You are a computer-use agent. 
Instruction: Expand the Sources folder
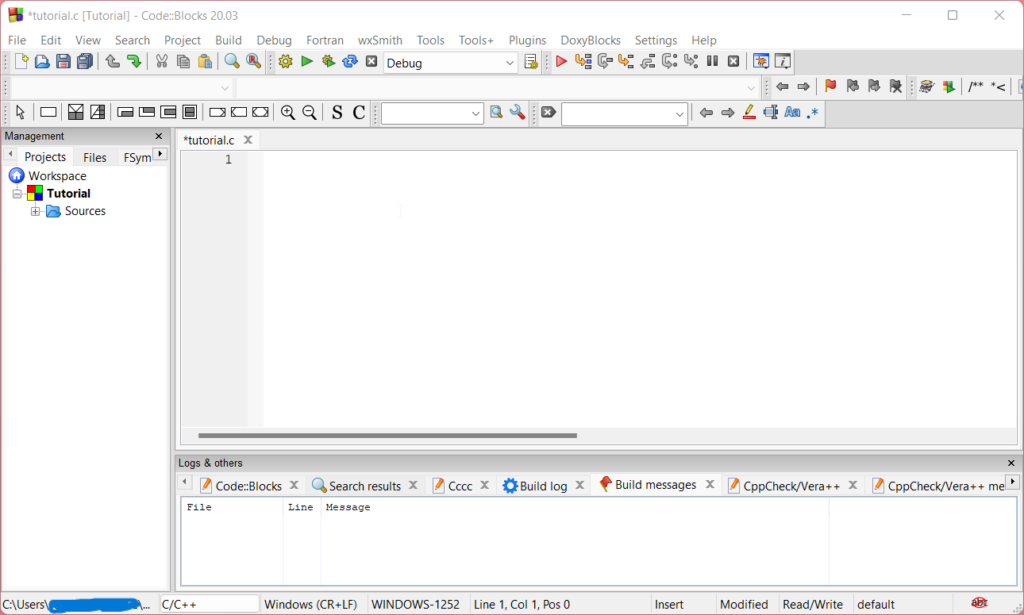[35, 212]
